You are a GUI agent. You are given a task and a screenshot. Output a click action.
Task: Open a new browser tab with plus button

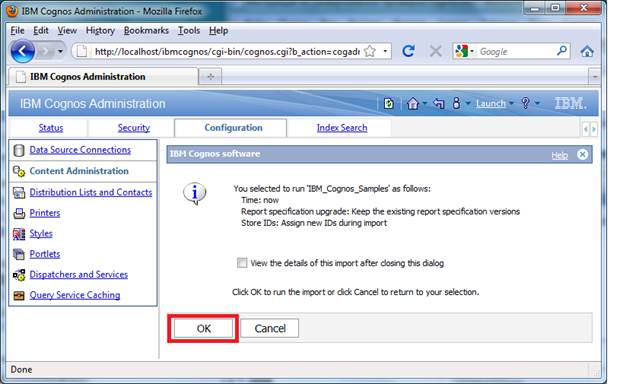[x=211, y=77]
